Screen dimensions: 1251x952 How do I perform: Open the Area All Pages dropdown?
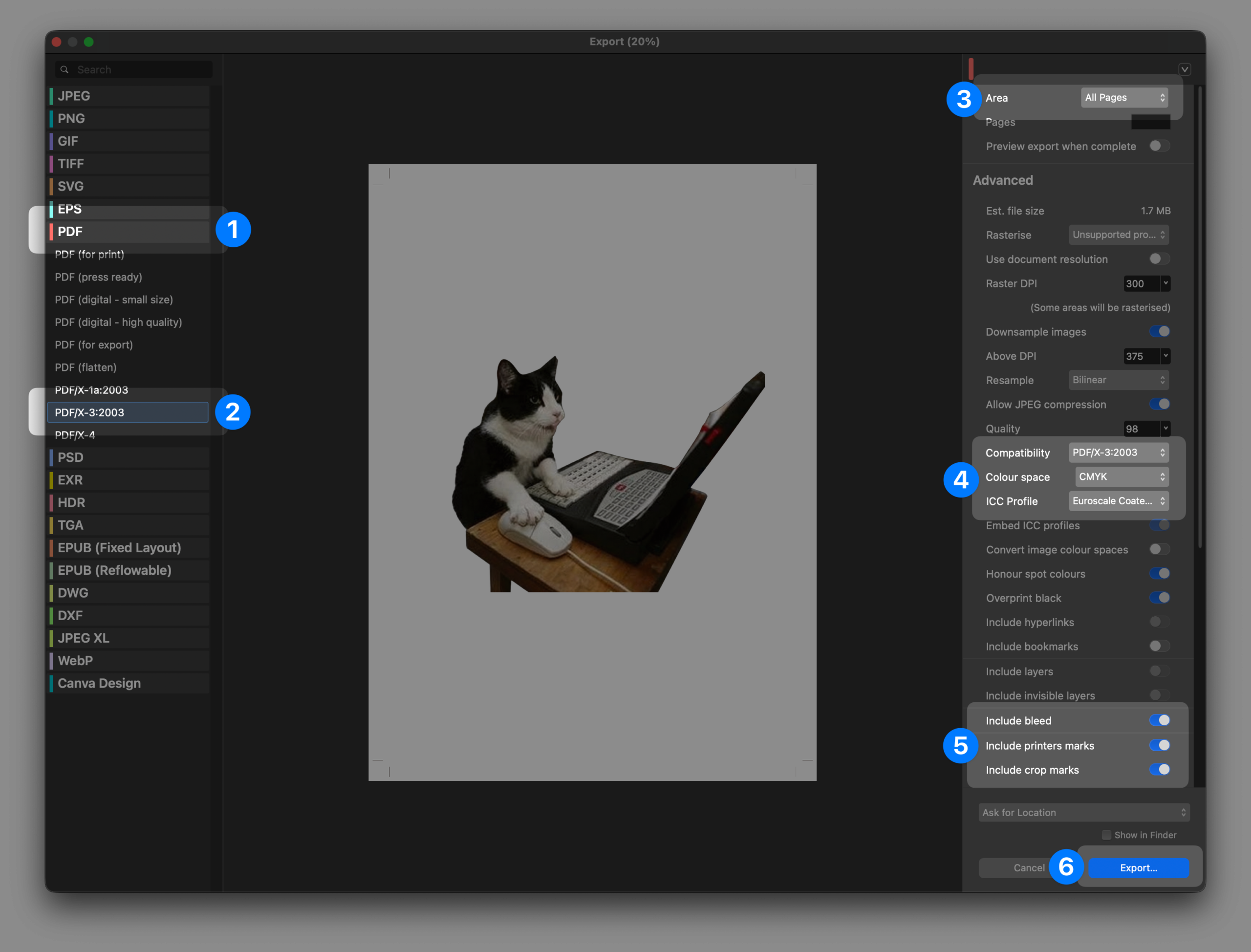1124,97
